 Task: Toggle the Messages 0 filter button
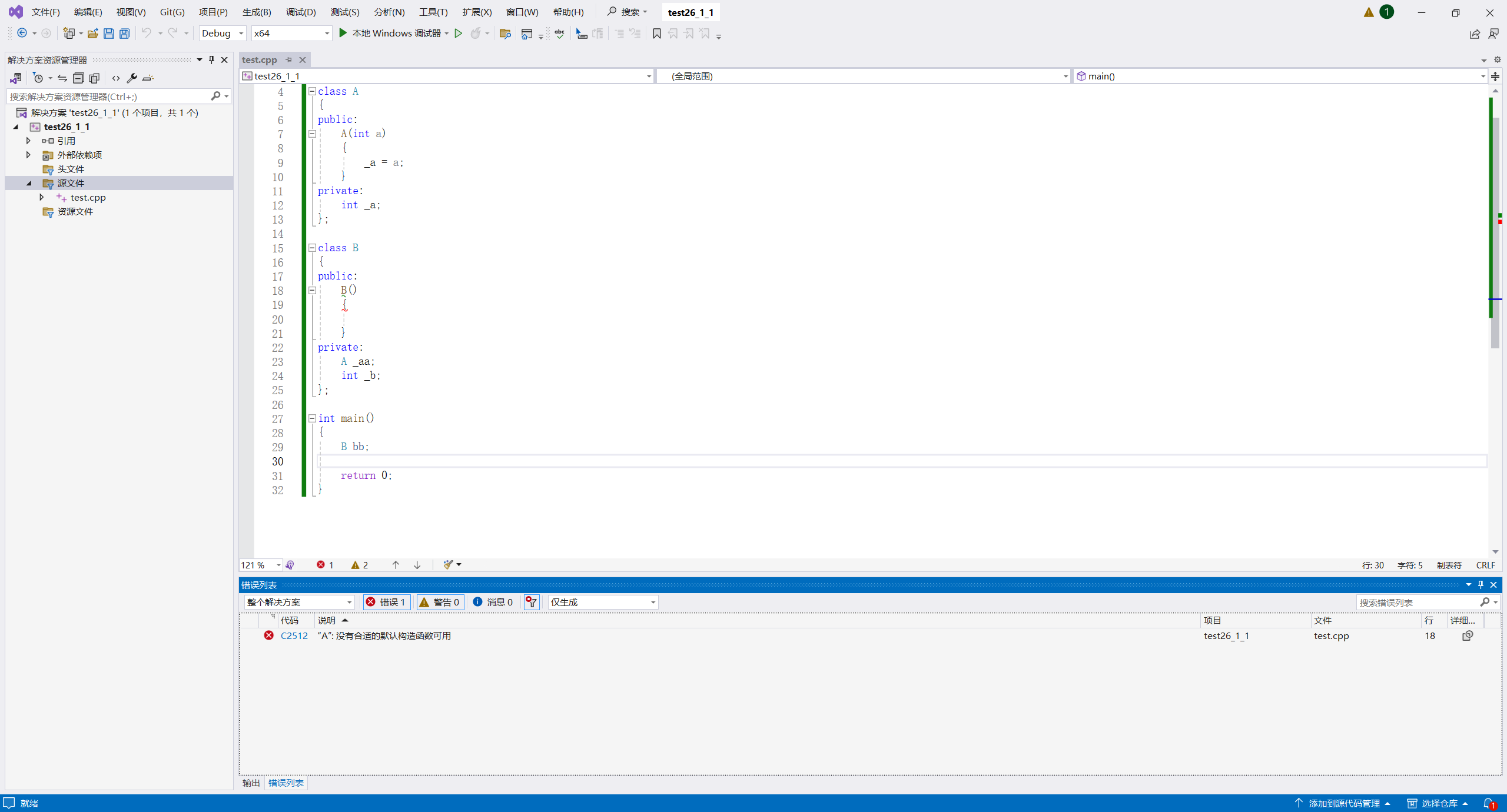click(x=493, y=602)
